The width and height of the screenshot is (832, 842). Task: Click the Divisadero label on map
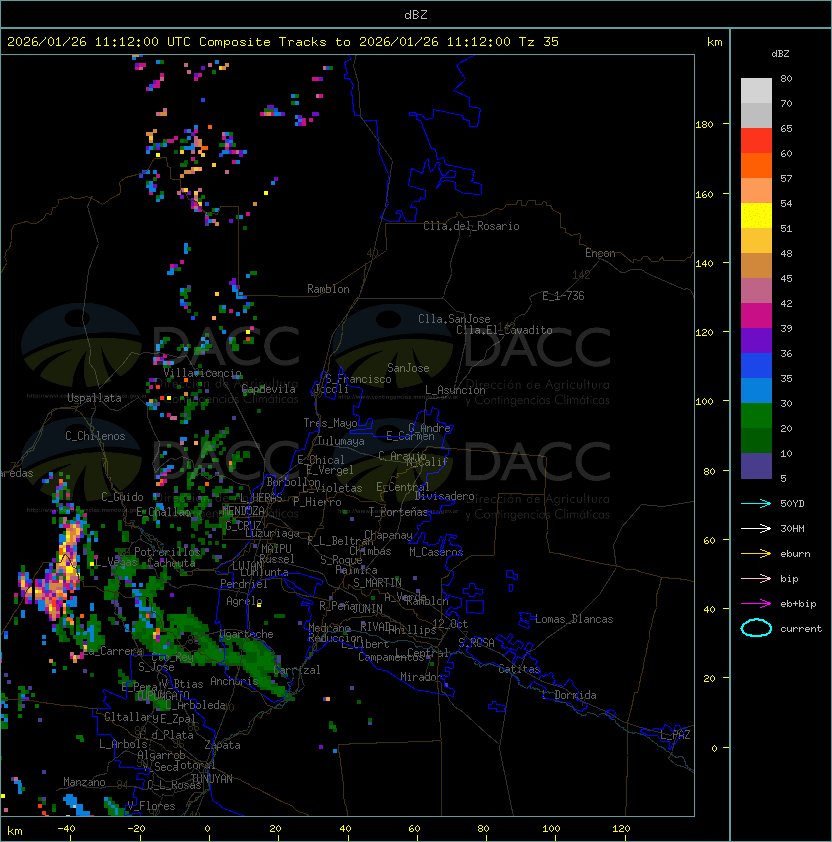(444, 496)
